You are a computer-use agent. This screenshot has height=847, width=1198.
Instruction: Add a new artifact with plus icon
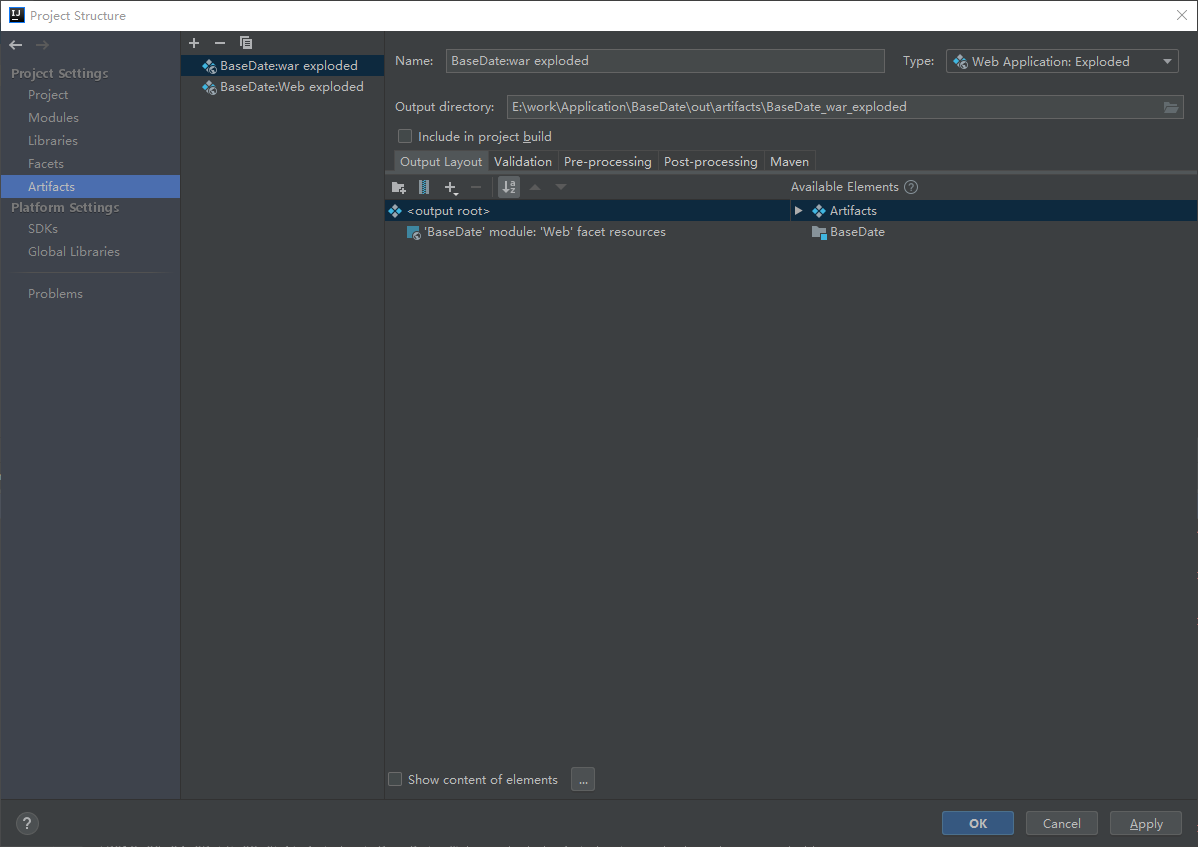194,43
